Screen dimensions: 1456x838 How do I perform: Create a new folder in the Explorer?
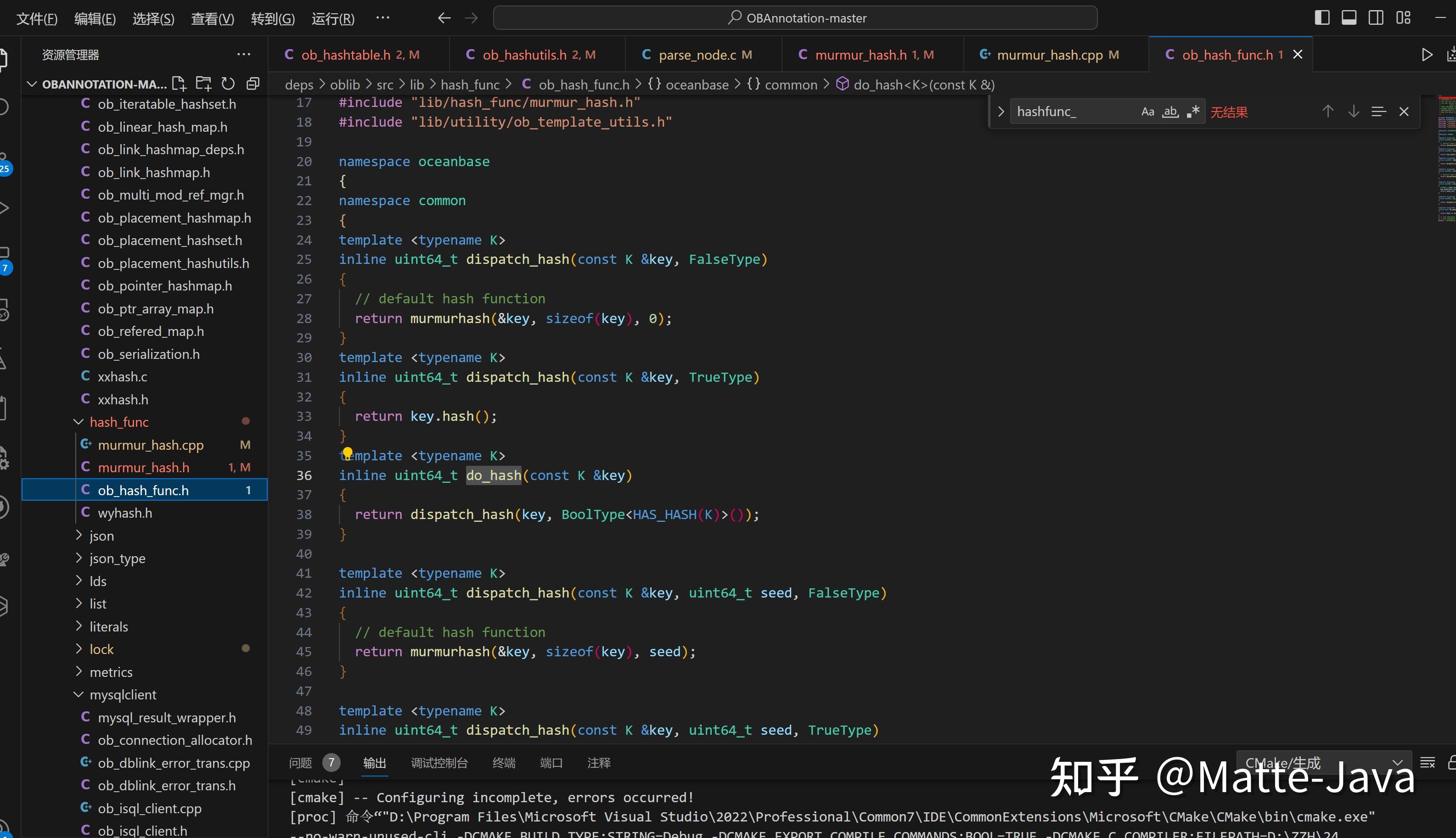(x=203, y=84)
